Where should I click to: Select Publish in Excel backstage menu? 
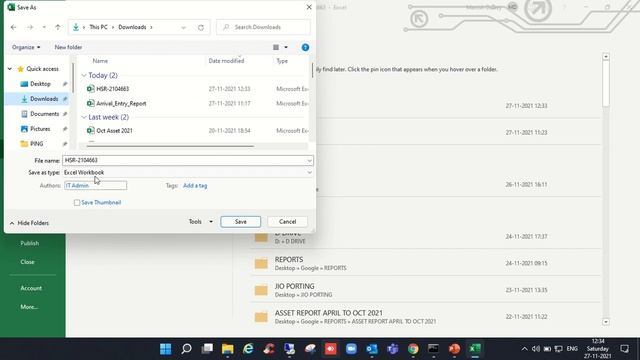point(30,243)
